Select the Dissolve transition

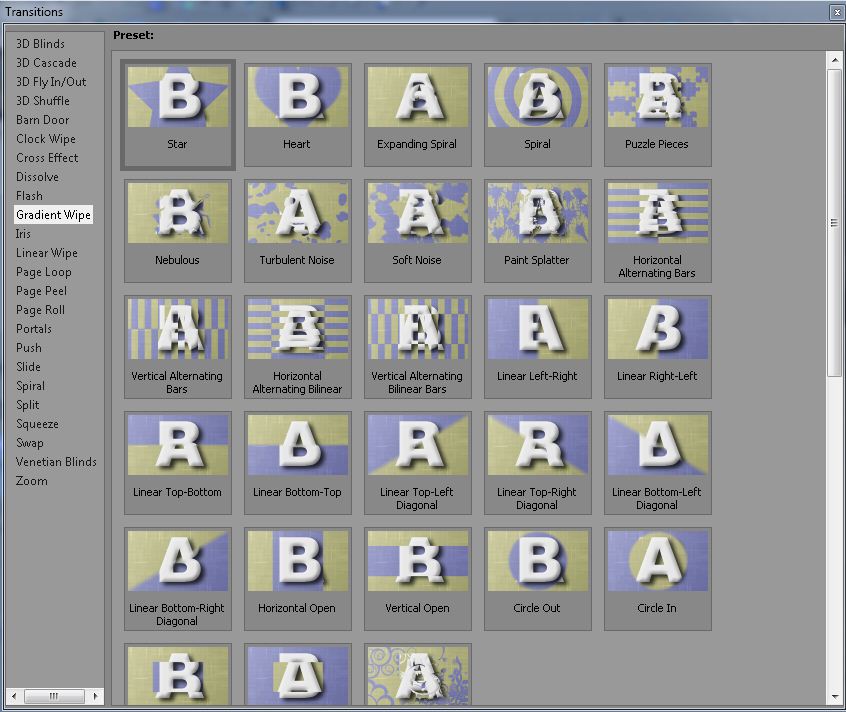pos(37,177)
